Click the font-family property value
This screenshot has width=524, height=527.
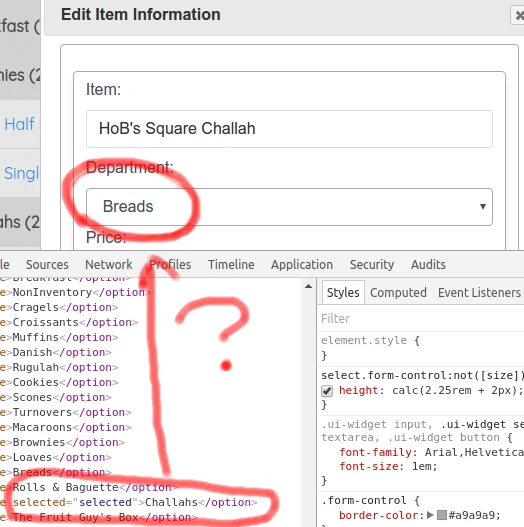pos(474,452)
